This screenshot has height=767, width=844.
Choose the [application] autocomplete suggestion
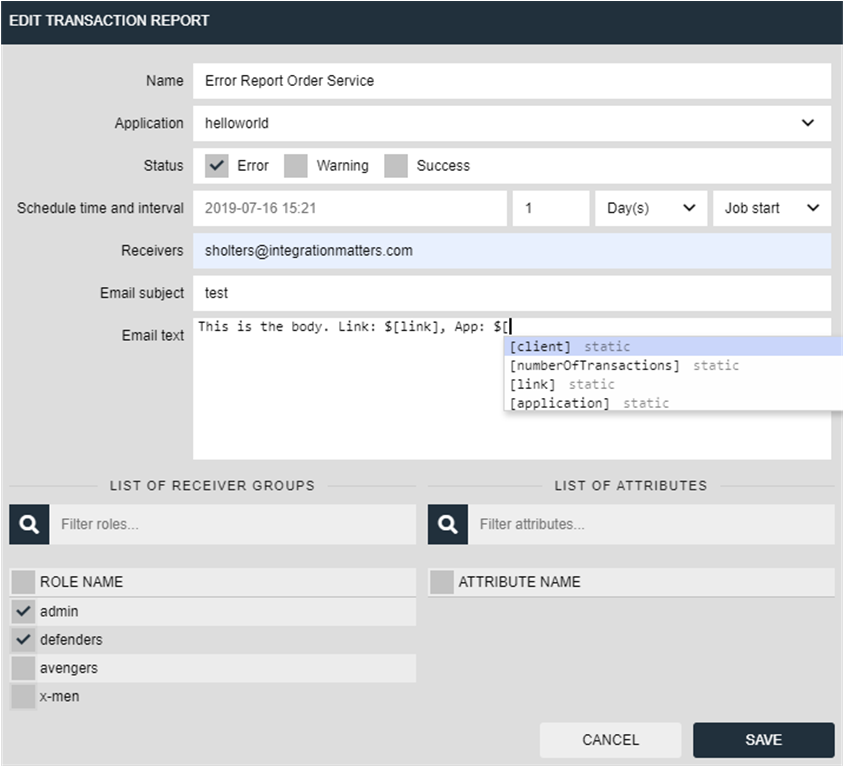(673, 403)
